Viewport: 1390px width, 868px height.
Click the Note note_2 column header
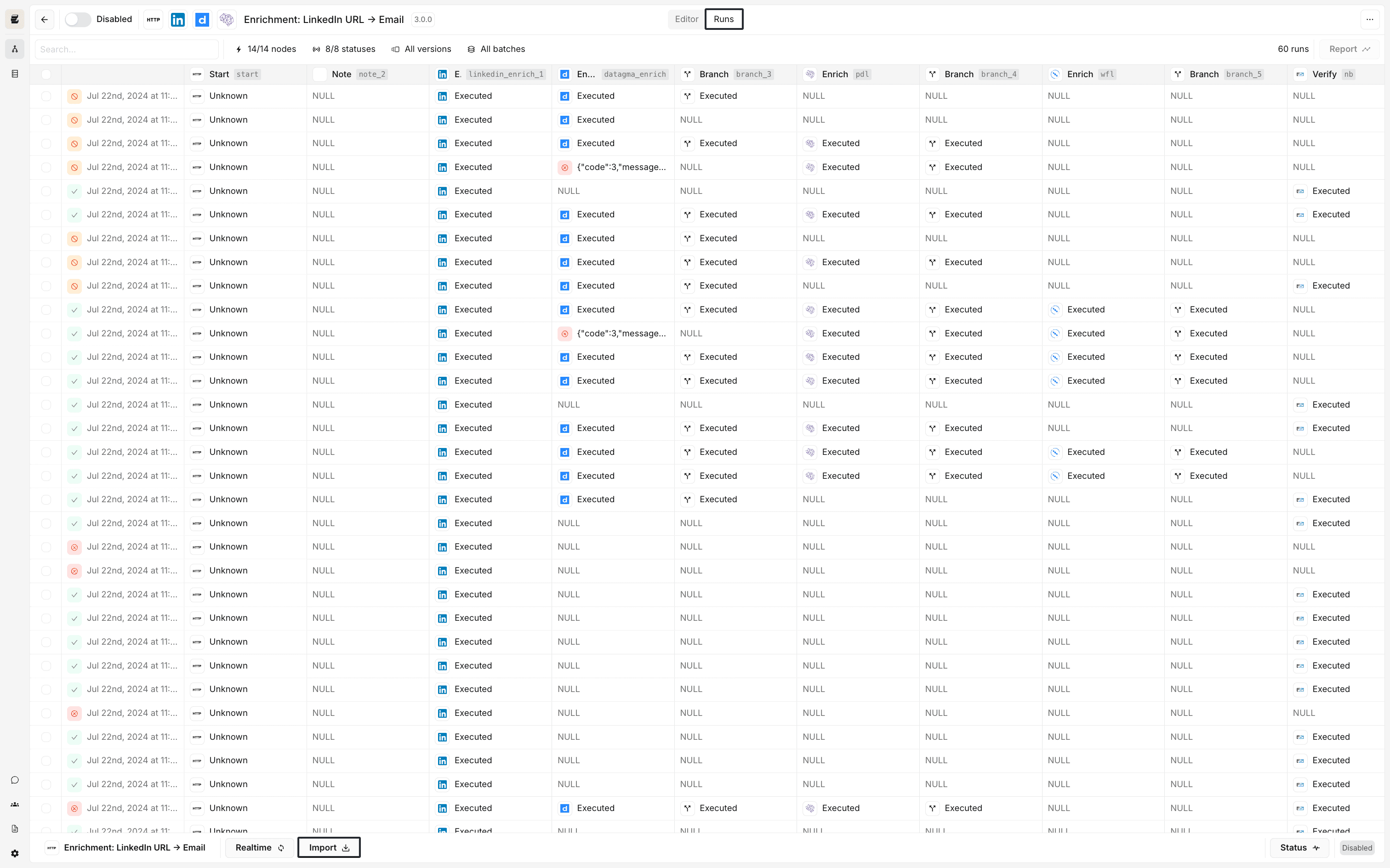coord(367,74)
